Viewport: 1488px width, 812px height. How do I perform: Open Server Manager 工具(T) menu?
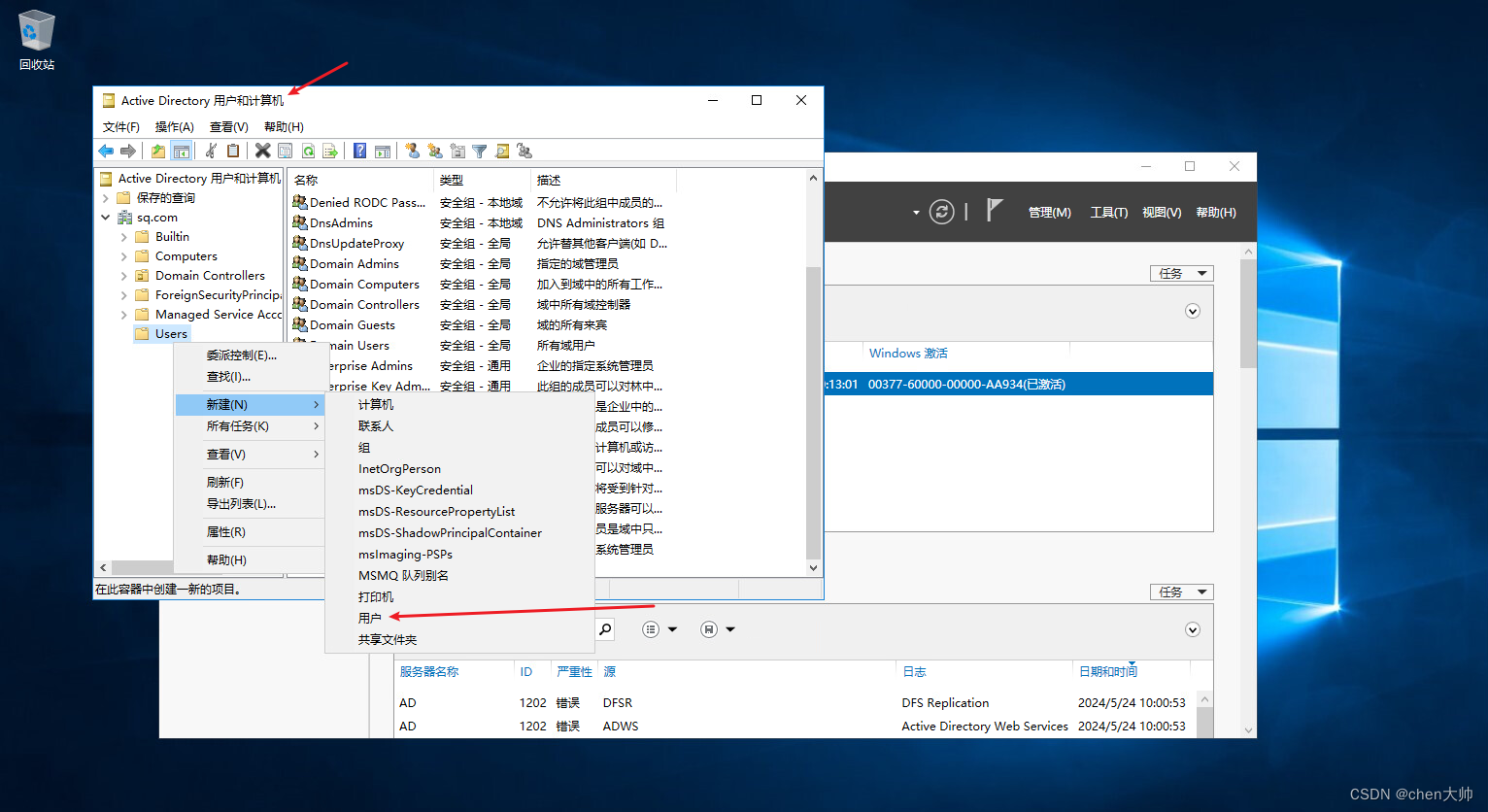[x=1108, y=212]
